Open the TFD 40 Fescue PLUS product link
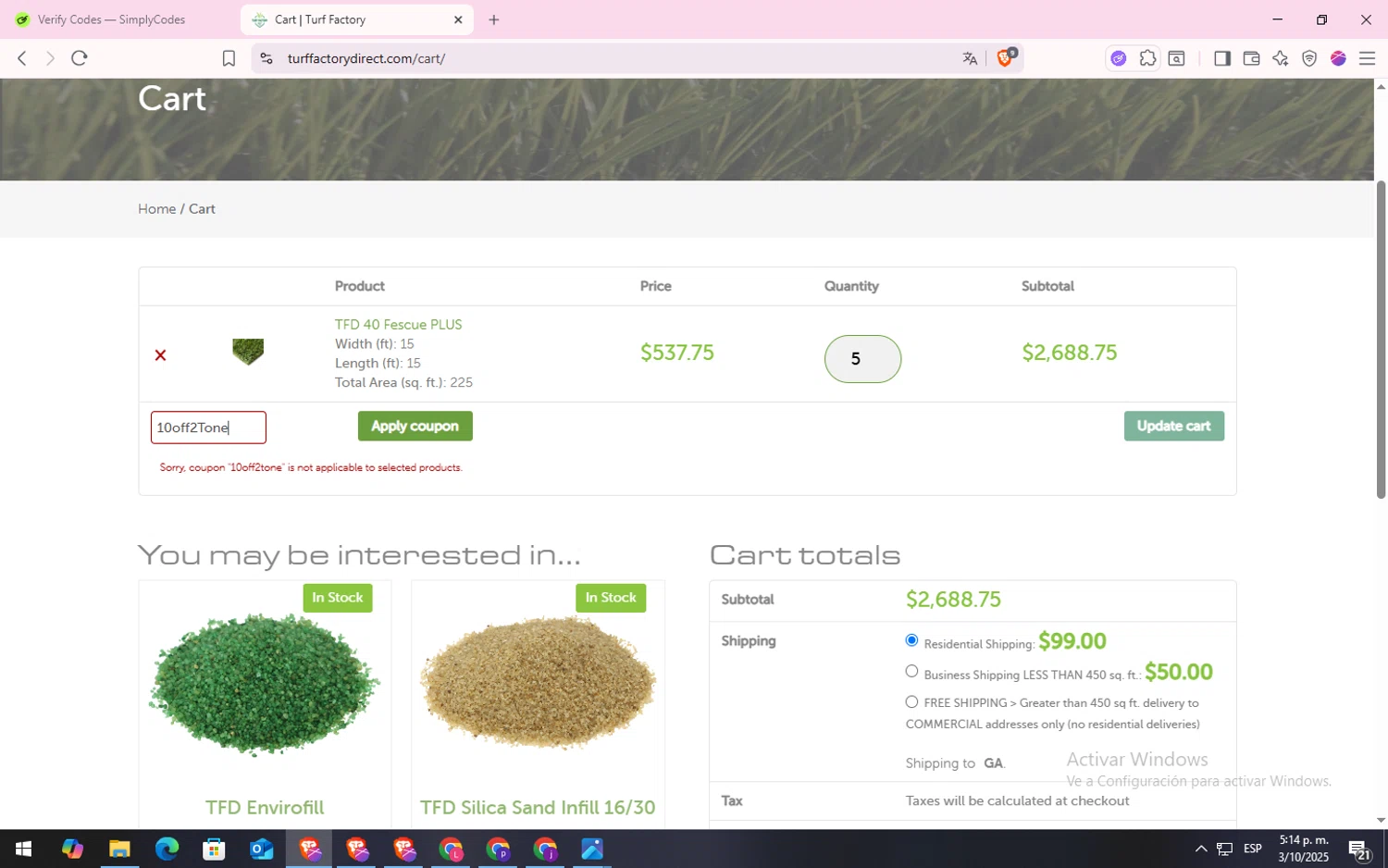This screenshot has width=1388, height=868. [x=398, y=325]
